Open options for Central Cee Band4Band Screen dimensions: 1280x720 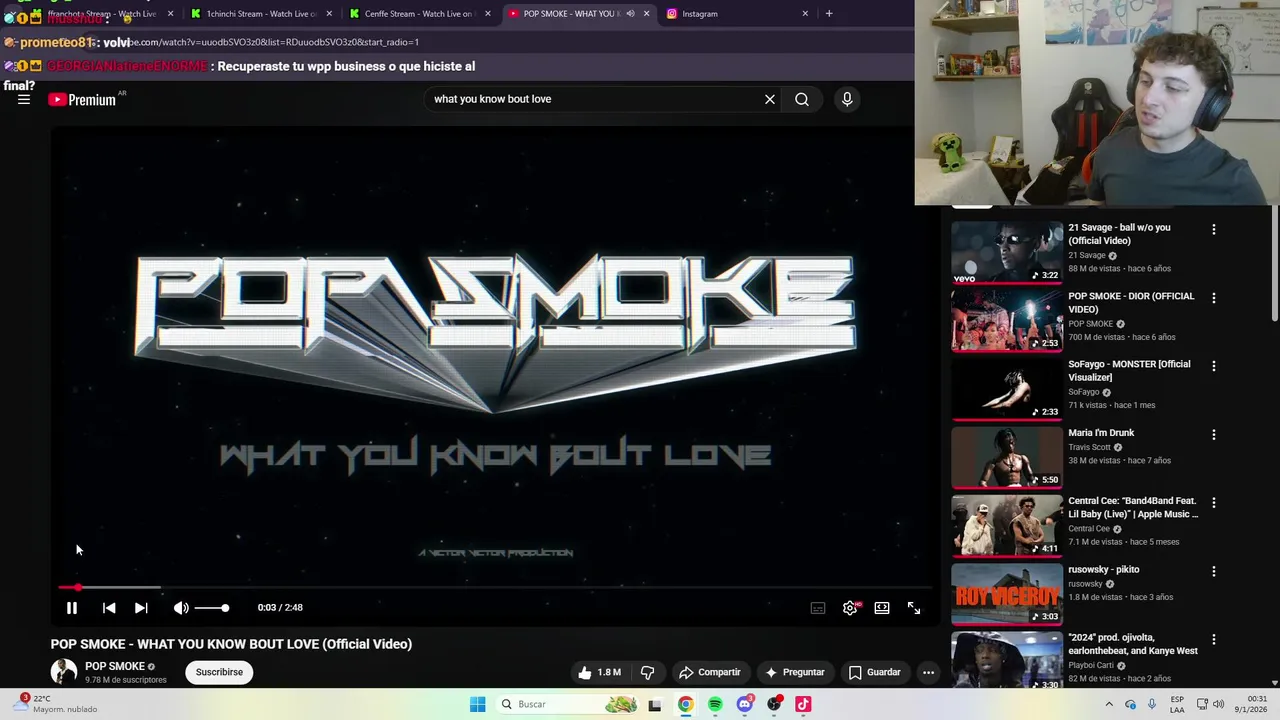pyautogui.click(x=1214, y=503)
